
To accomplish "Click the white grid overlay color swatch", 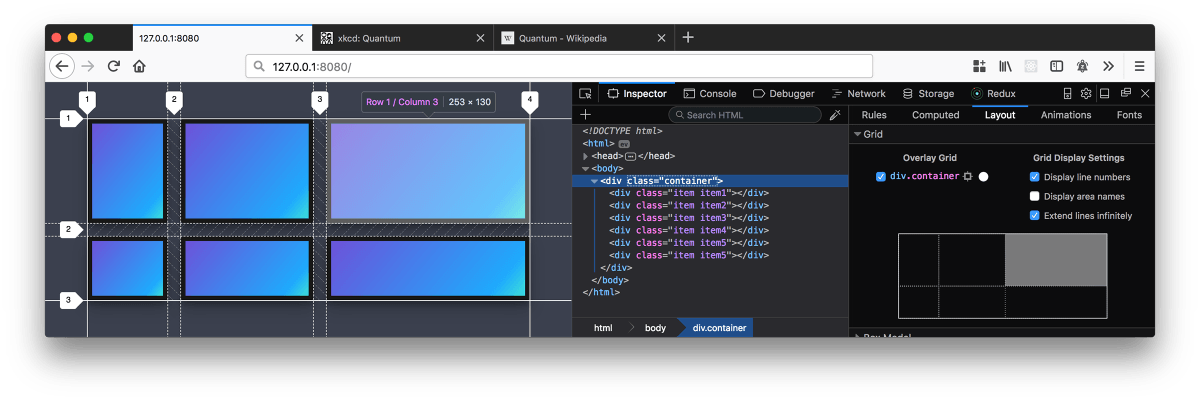I will [x=984, y=177].
